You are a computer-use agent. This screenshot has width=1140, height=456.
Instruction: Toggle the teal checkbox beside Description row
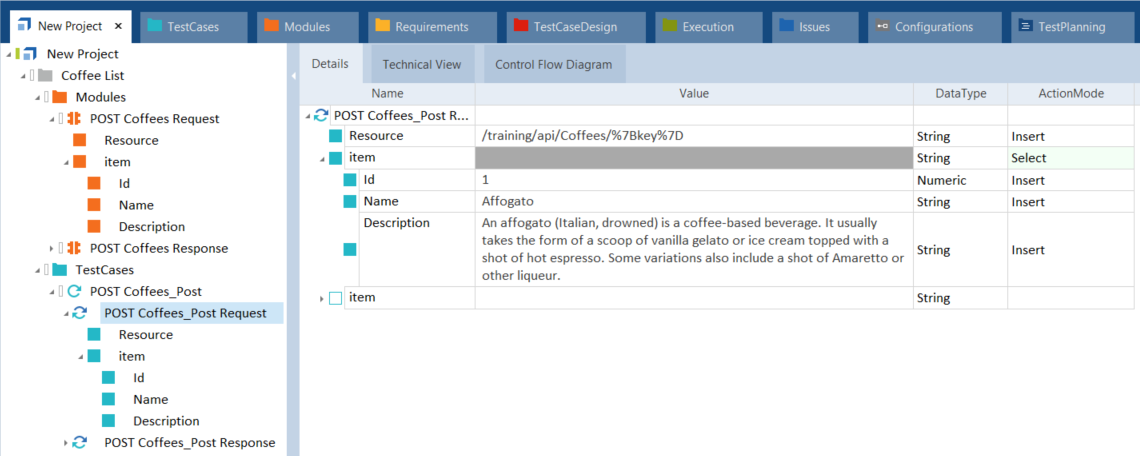[350, 249]
